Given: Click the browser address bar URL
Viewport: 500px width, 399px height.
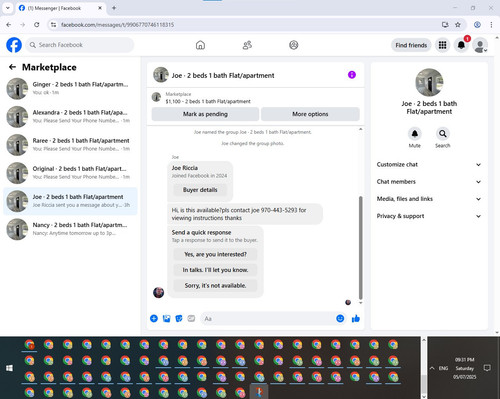Looking at the screenshot, I should pyautogui.click(x=117, y=25).
